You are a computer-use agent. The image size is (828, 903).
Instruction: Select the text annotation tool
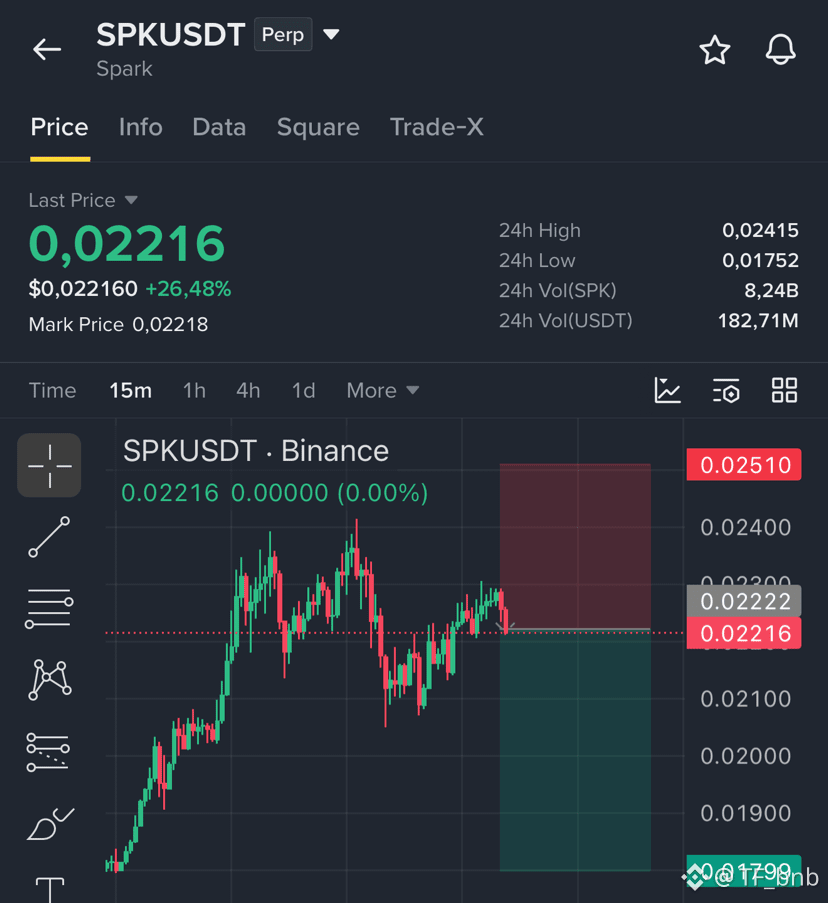[x=50, y=890]
